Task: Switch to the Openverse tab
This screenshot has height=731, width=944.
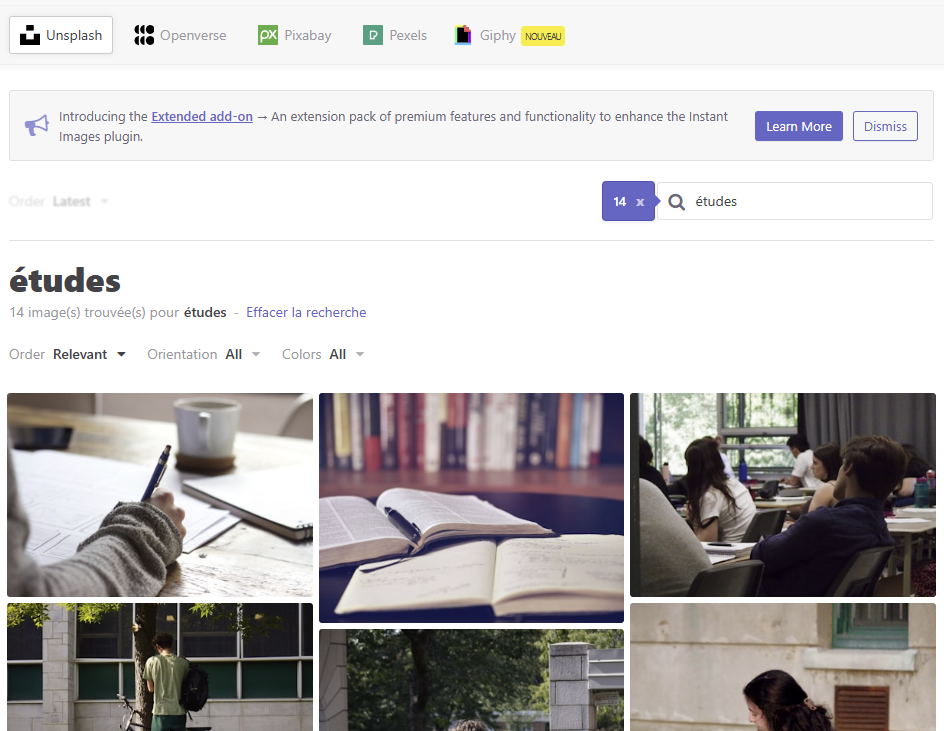Action: click(180, 35)
